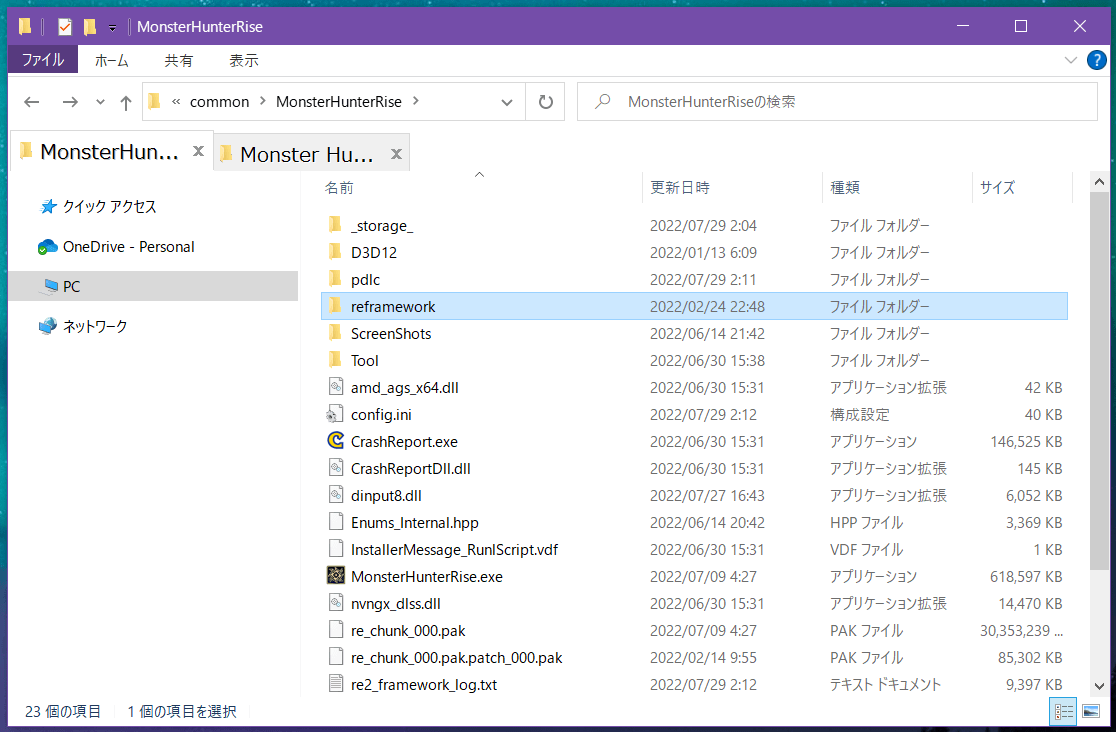Click the title bar folder icon
Image resolution: width=1116 pixels, height=732 pixels.
click(26, 27)
